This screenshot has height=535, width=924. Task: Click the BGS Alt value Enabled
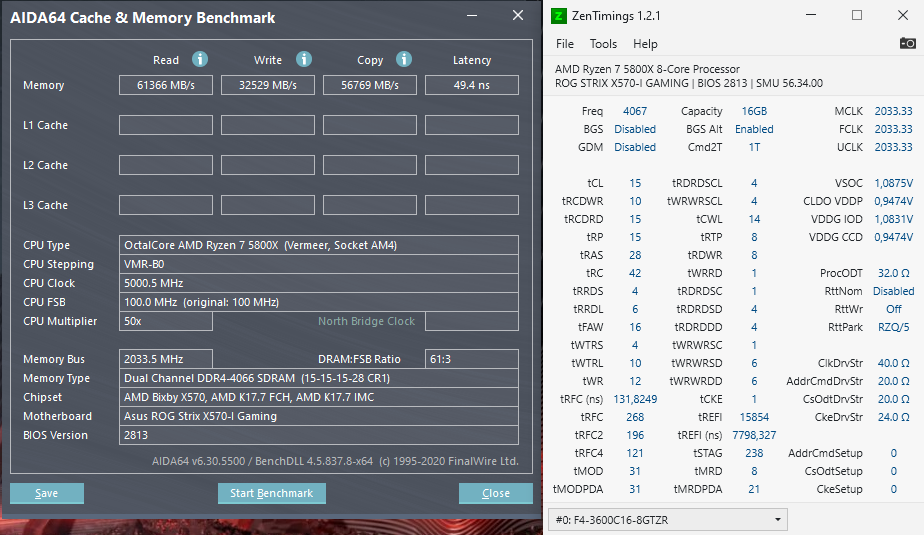click(754, 129)
